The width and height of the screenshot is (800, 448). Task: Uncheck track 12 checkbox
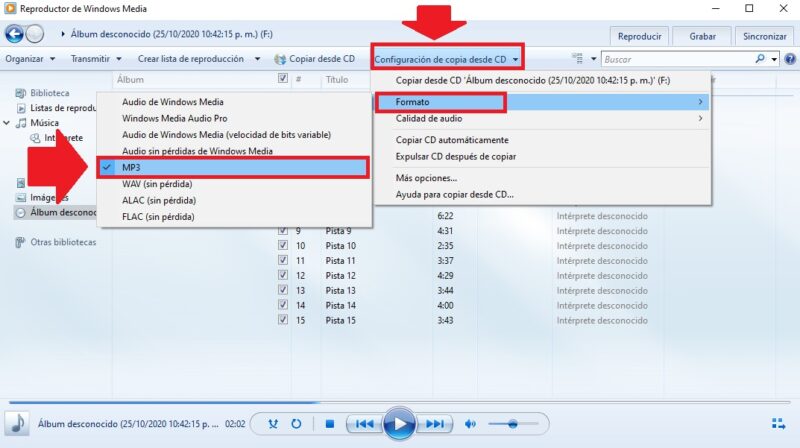[283, 275]
